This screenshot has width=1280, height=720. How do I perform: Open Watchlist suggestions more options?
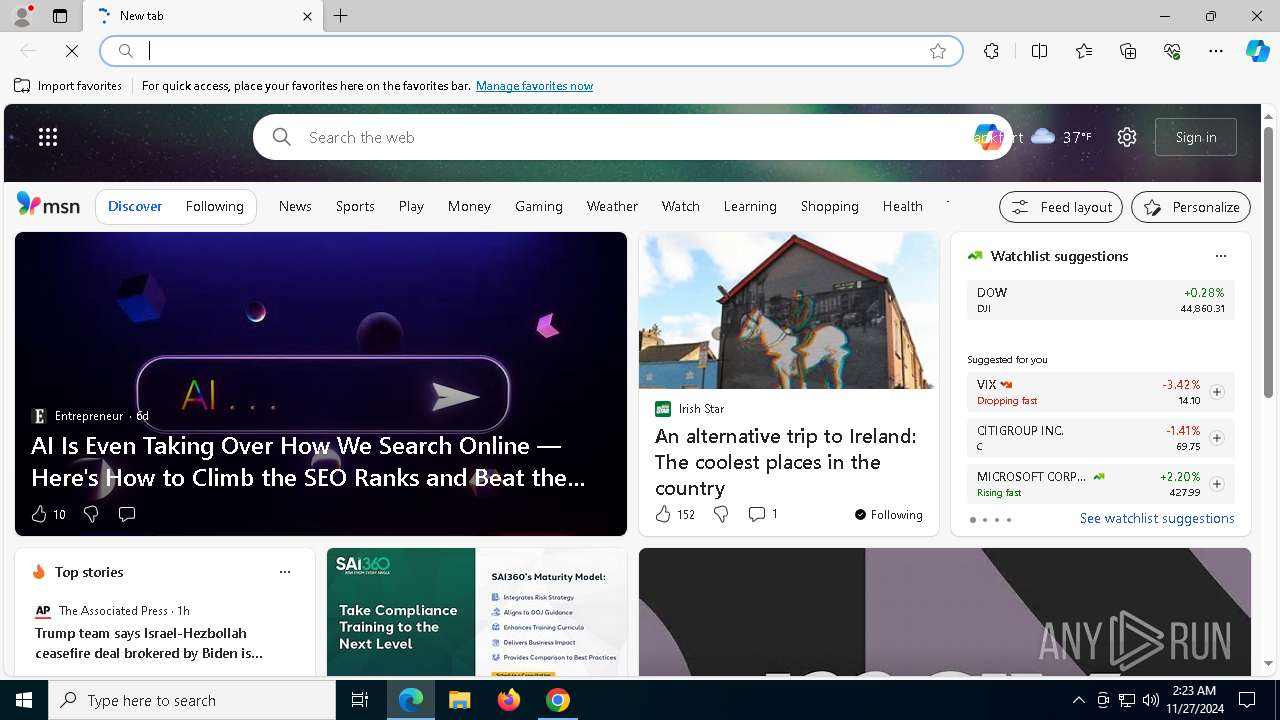tap(1220, 256)
